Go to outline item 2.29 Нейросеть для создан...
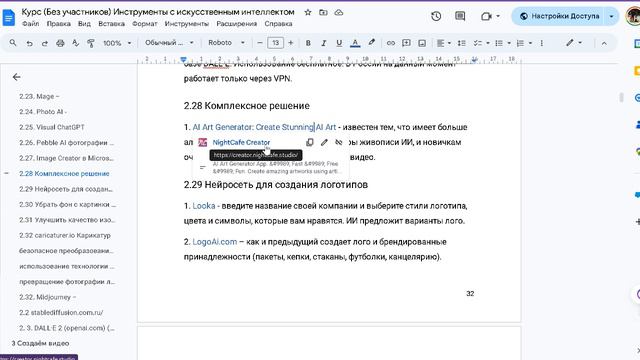Viewport: 640px width, 360px height. 66,189
